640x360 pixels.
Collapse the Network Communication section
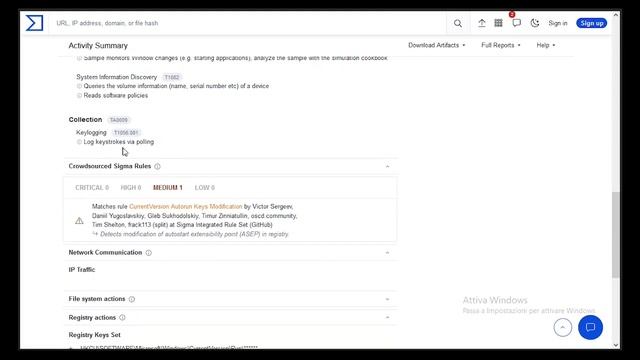(387, 253)
